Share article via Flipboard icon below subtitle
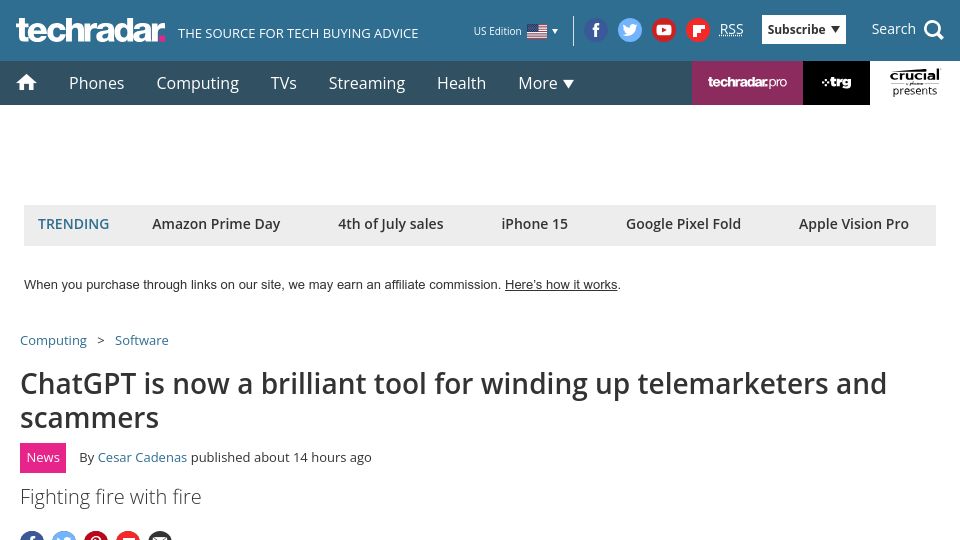Image resolution: width=960 pixels, height=540 pixels. pyautogui.click(x=128, y=536)
